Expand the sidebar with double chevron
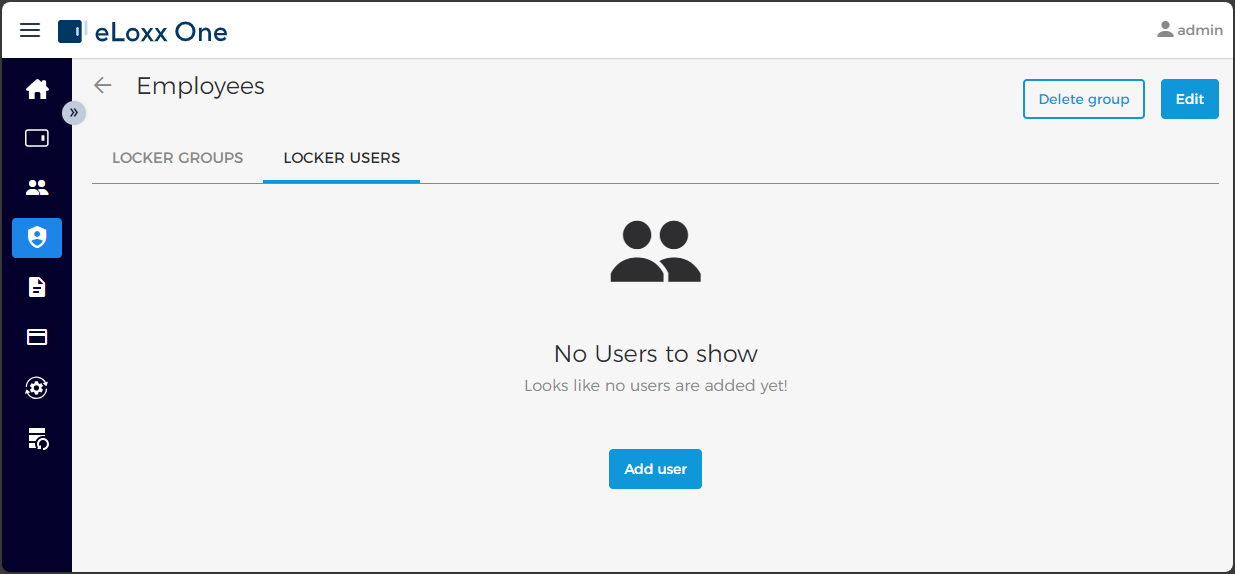 point(74,112)
